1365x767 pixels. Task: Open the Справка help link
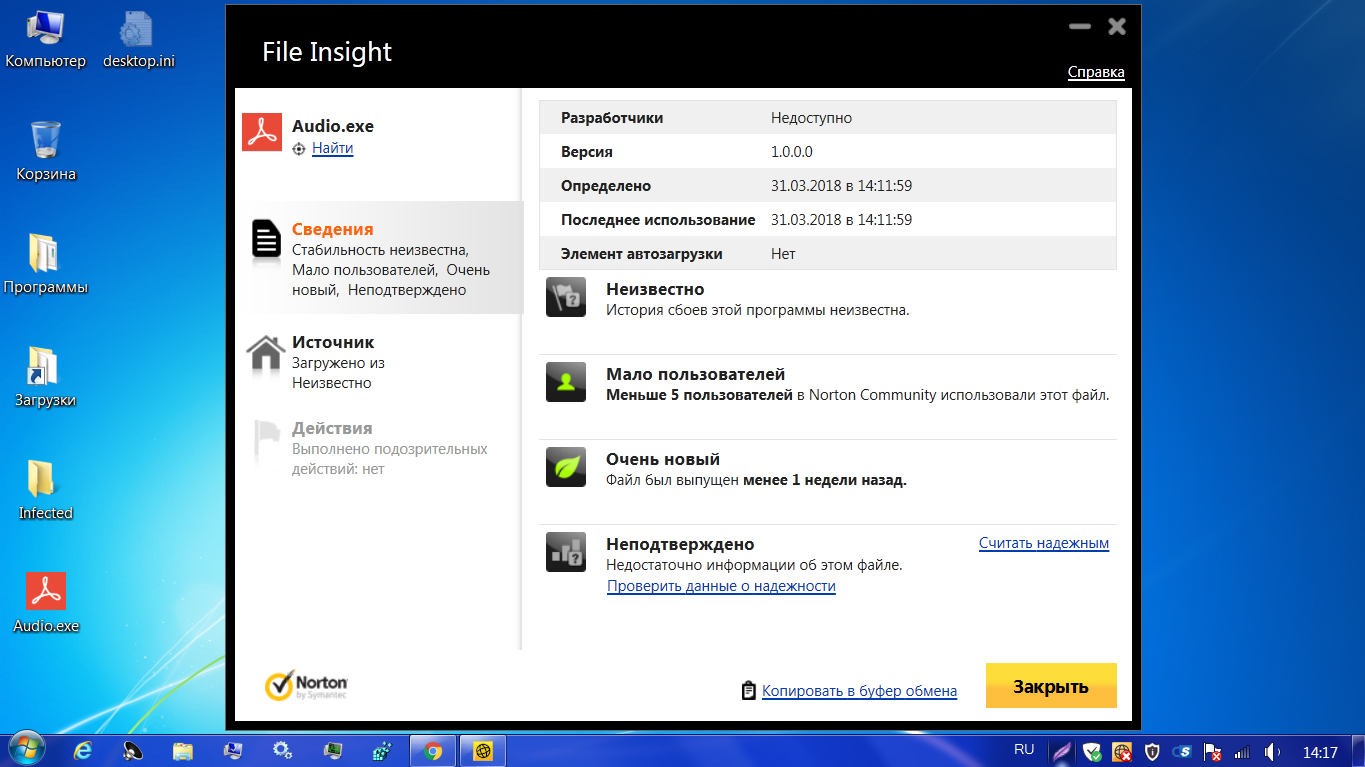pos(1096,72)
